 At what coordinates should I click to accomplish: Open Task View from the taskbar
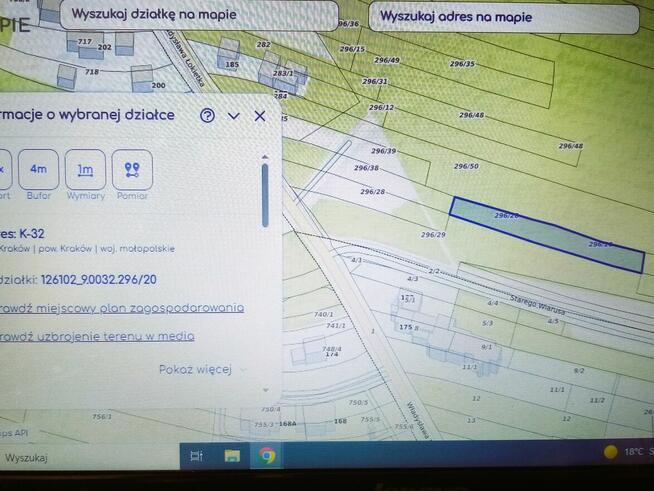(196, 456)
